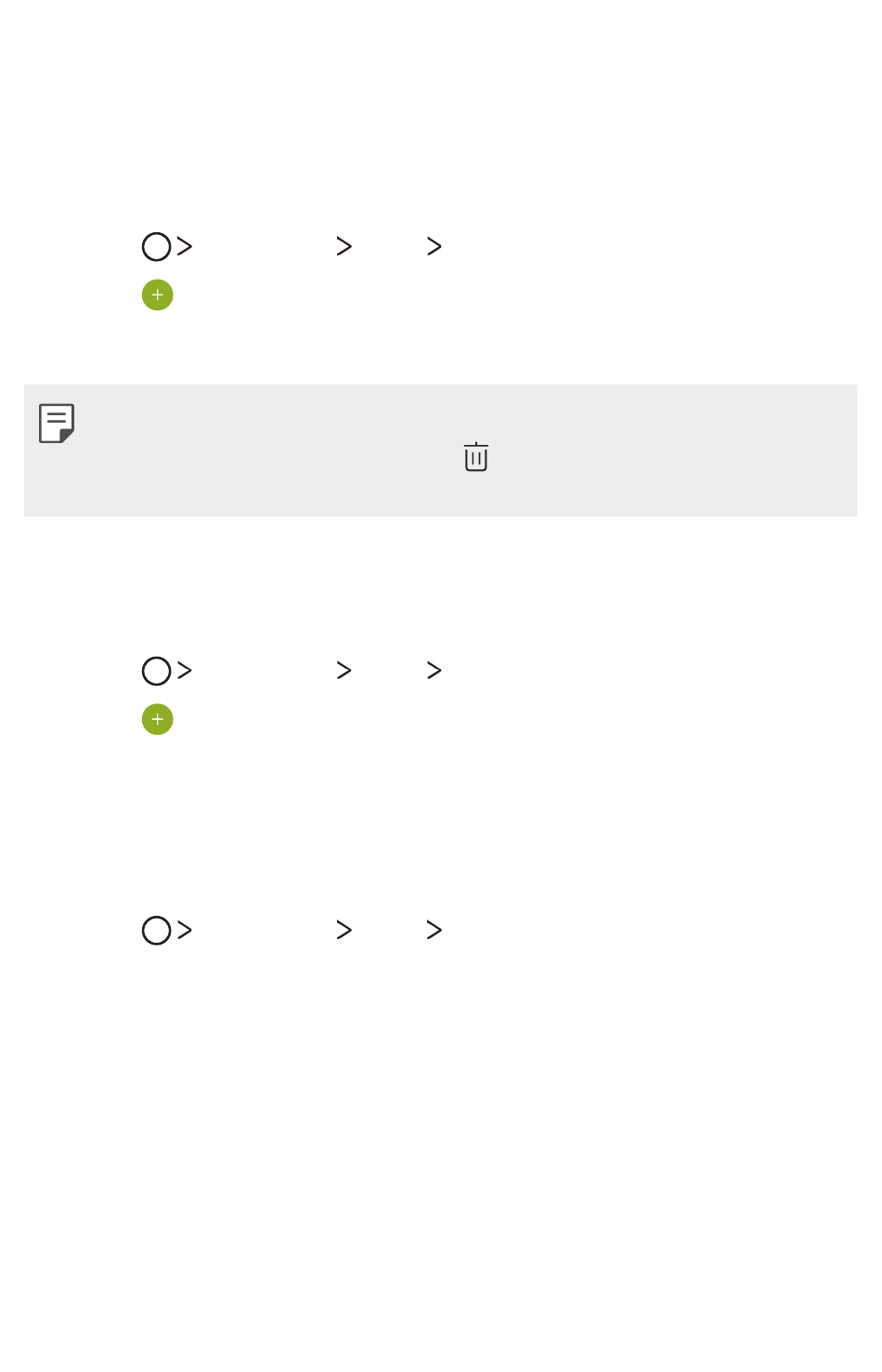
Task: Click the home circle icon in second row
Action: tap(157, 672)
